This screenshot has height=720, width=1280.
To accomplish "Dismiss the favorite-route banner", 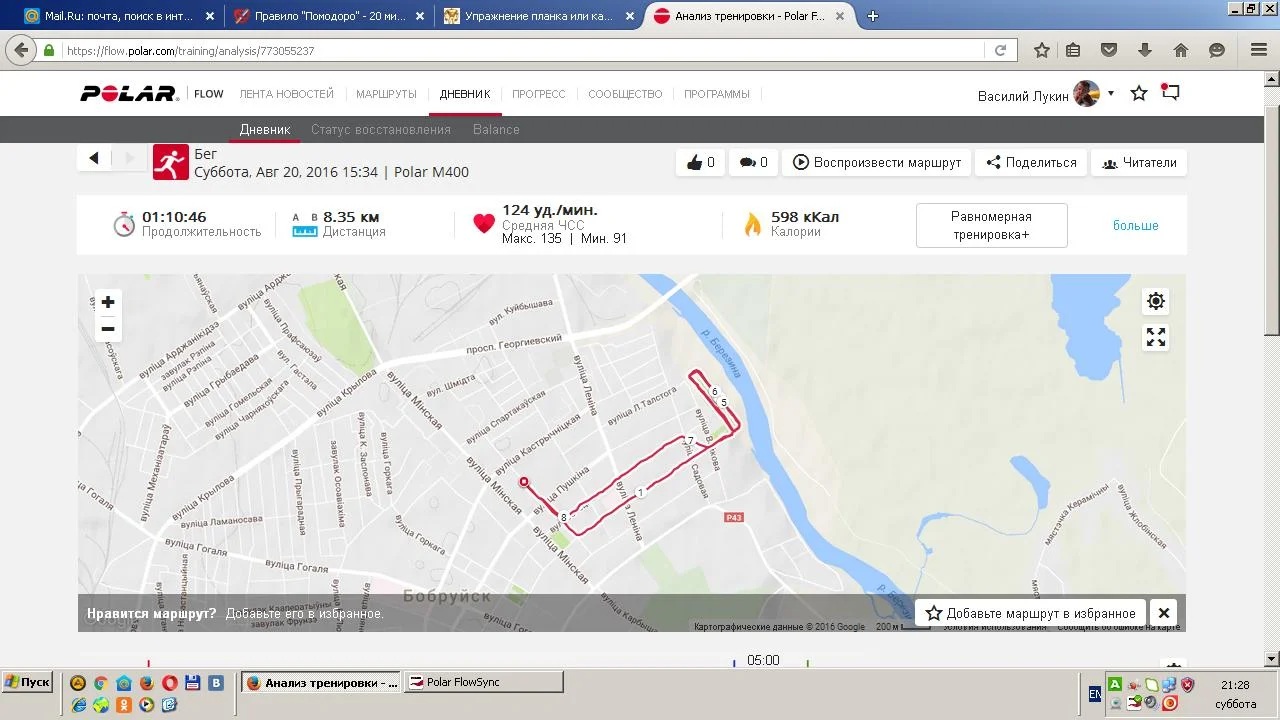I will [x=1164, y=613].
